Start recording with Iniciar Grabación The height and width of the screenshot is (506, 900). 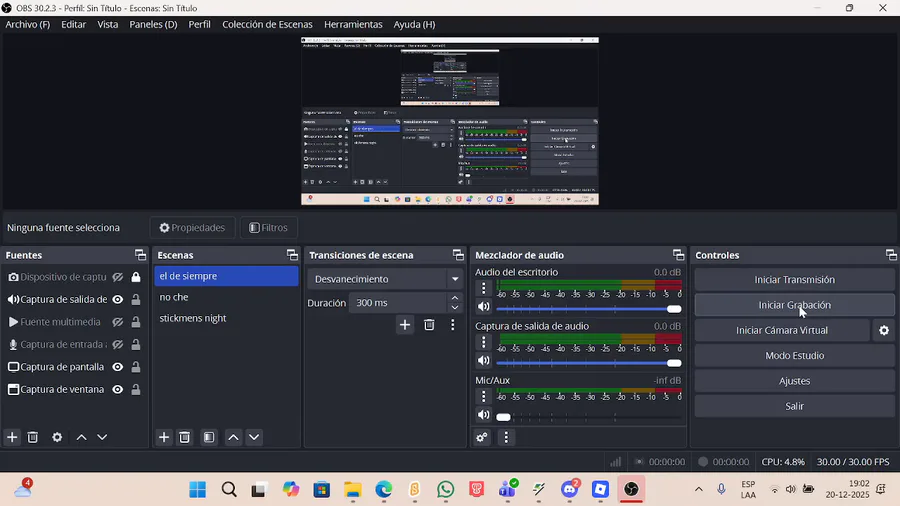pyautogui.click(x=794, y=305)
